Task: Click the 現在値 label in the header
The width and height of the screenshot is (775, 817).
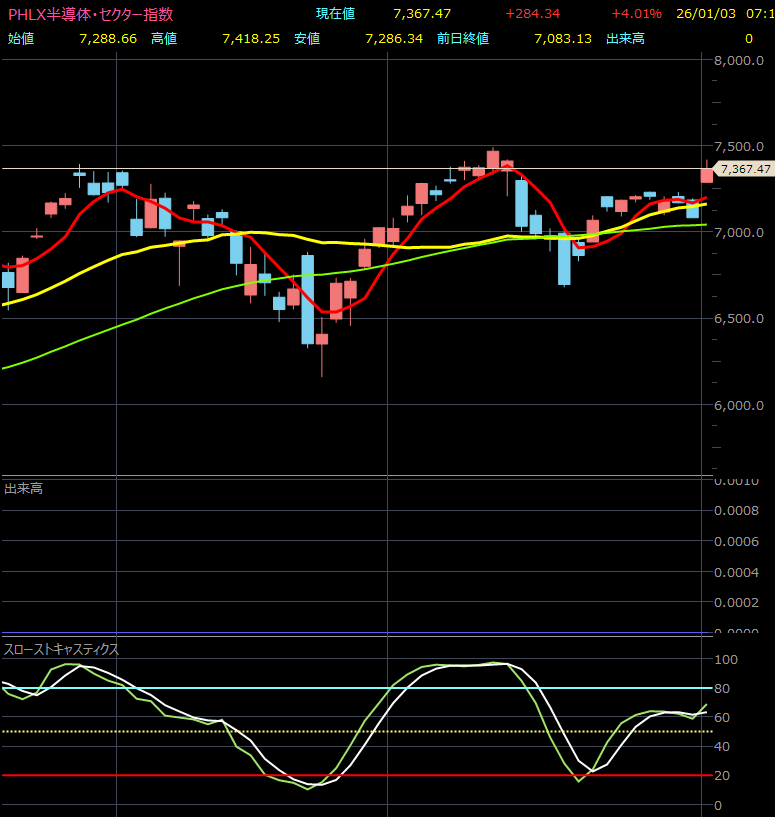Action: click(335, 14)
